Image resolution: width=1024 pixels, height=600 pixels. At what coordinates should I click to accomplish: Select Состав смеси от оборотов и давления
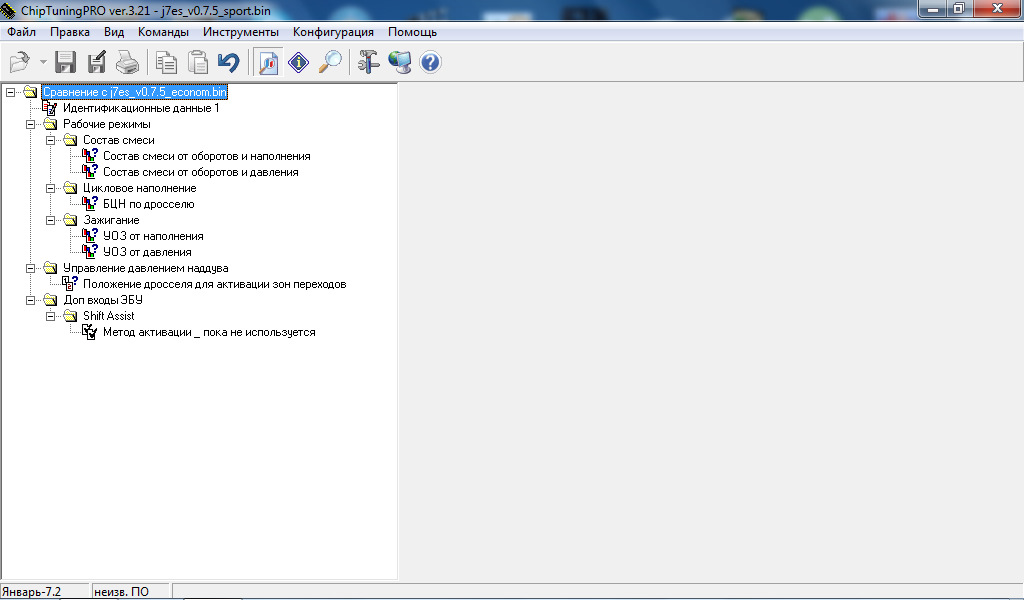[200, 172]
